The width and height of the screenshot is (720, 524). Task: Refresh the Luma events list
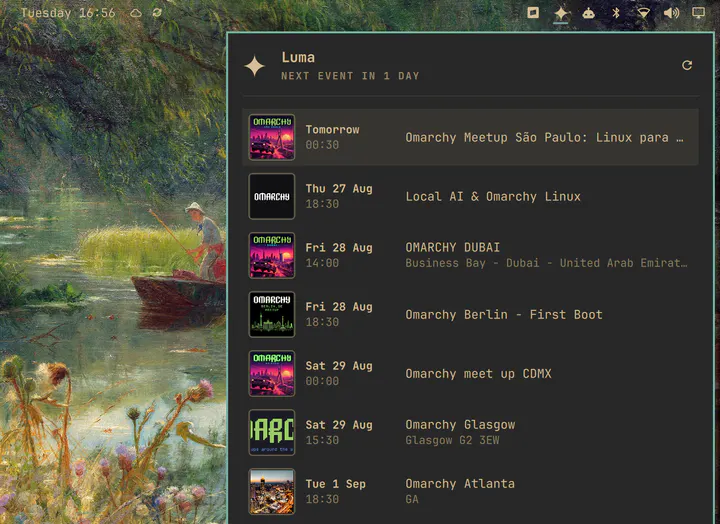[686, 65]
